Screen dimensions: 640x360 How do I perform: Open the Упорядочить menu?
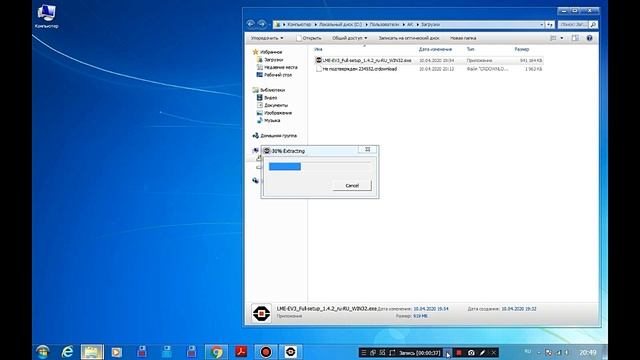pyautogui.click(x=267, y=38)
